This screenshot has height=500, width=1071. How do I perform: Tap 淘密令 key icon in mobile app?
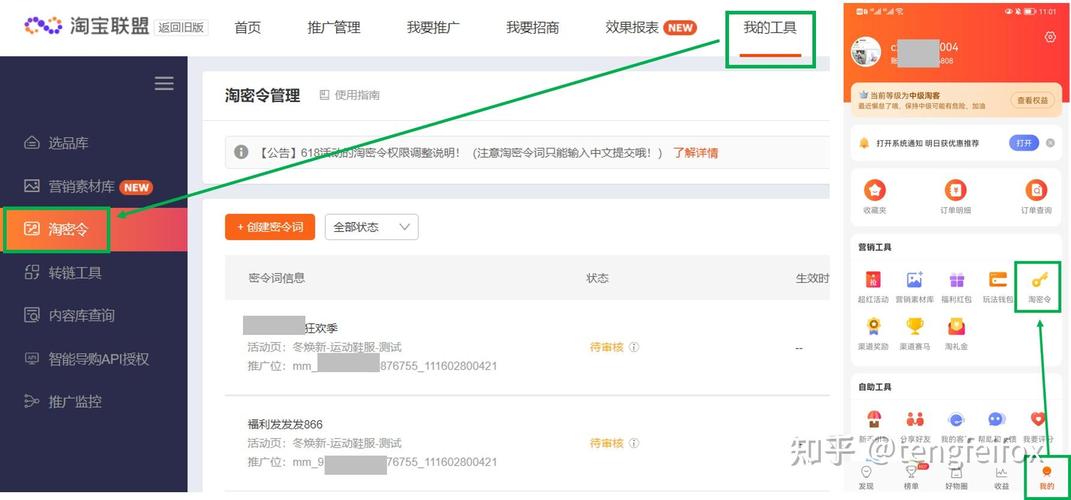1039,279
